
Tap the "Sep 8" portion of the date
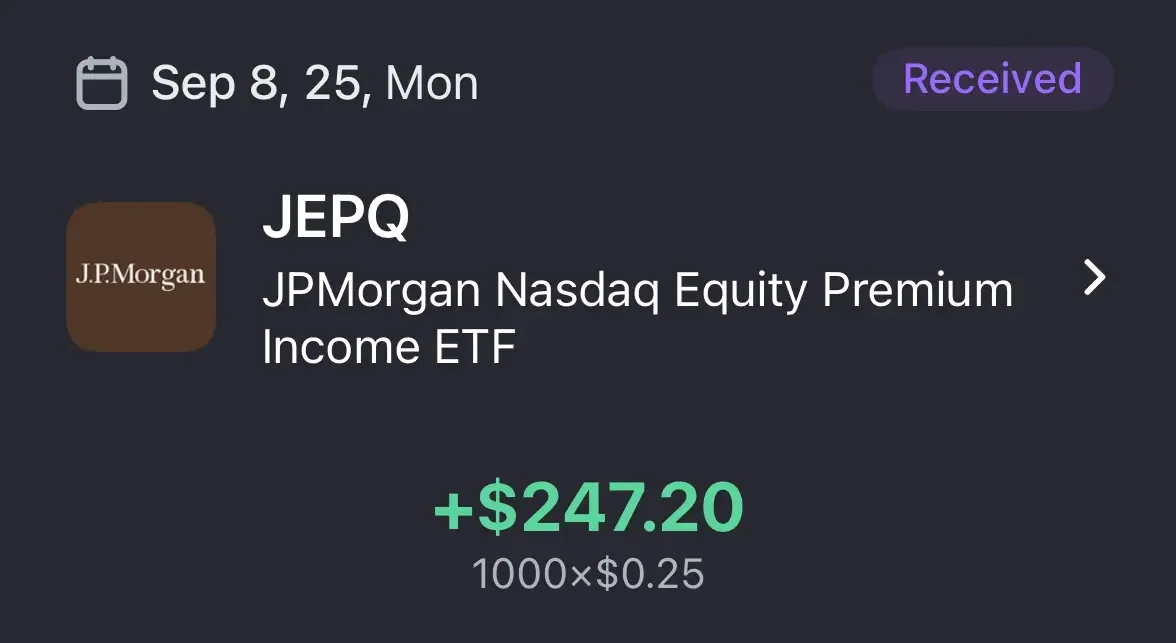210,84
